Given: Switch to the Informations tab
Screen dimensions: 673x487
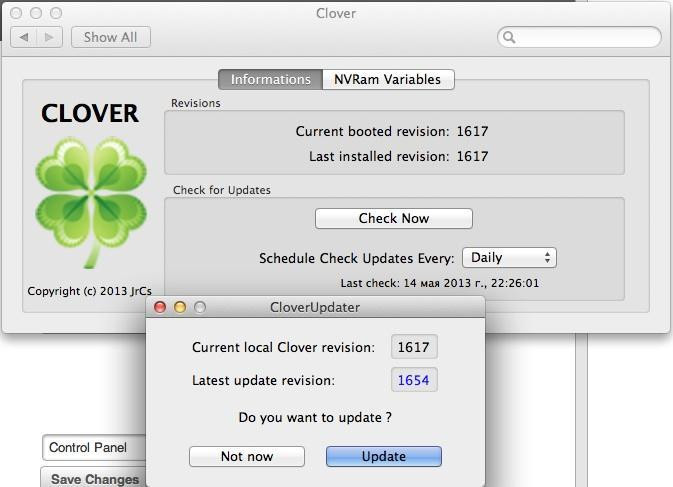Looking at the screenshot, I should coord(270,79).
